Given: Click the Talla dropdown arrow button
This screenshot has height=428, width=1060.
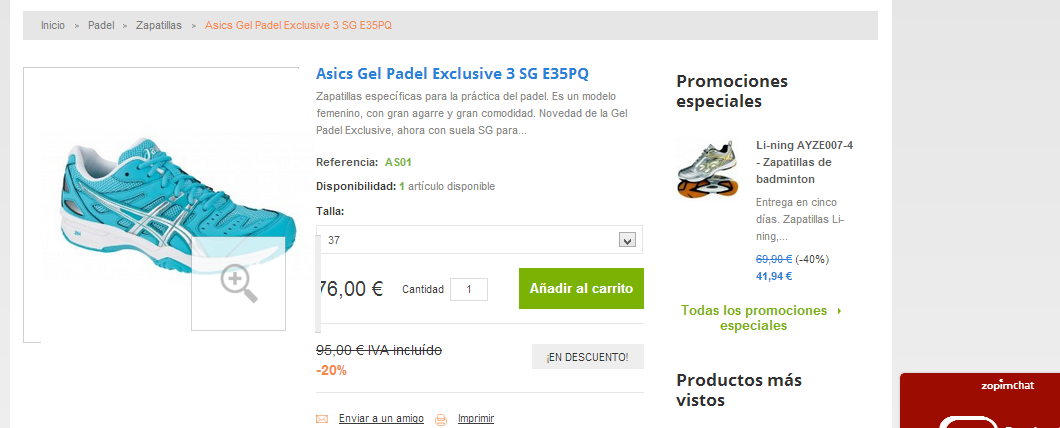Looking at the screenshot, I should pyautogui.click(x=628, y=240).
